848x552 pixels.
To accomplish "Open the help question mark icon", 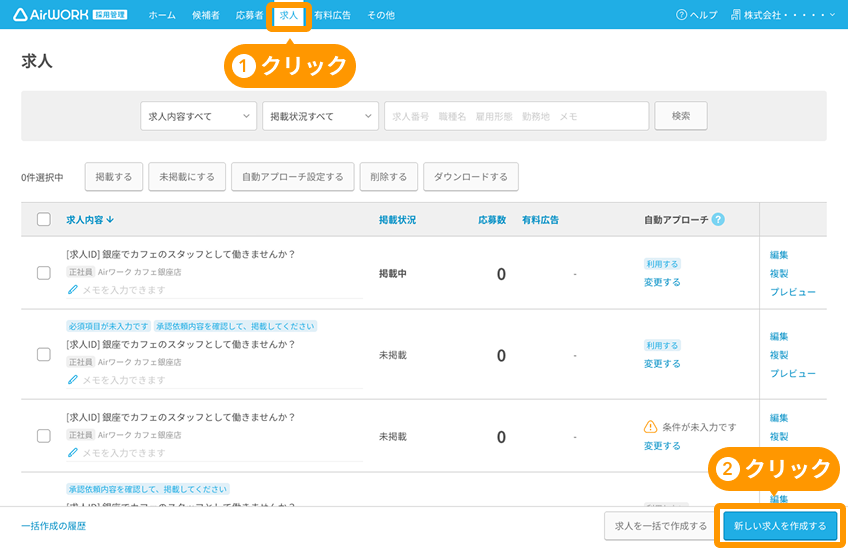I will [x=681, y=15].
